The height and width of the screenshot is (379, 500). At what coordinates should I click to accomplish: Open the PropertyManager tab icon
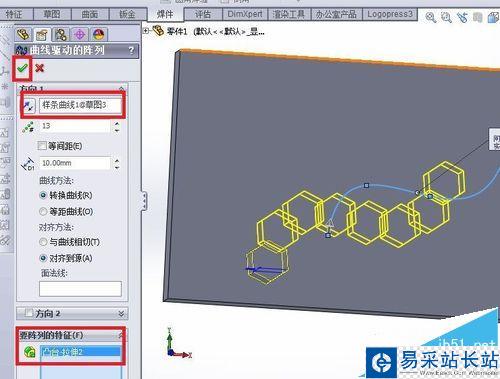point(42,35)
